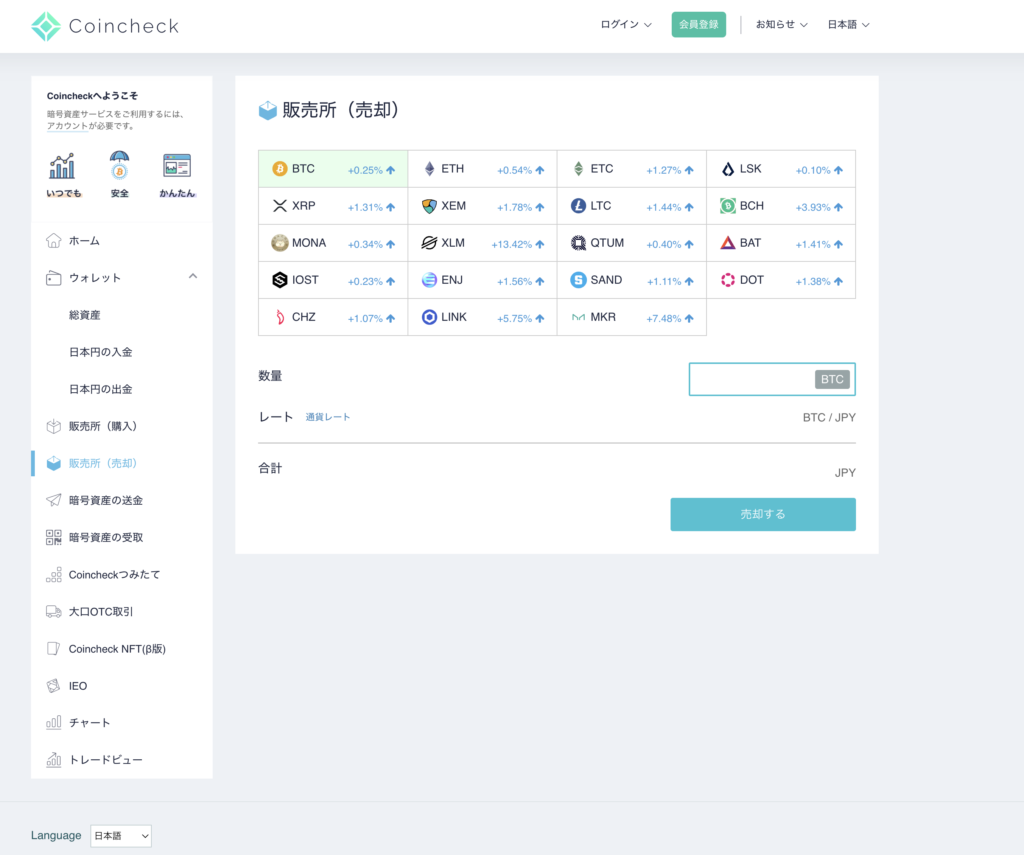The image size is (1024, 855).
Task: Open 総資産 in the wallet menu
Action: [85, 315]
